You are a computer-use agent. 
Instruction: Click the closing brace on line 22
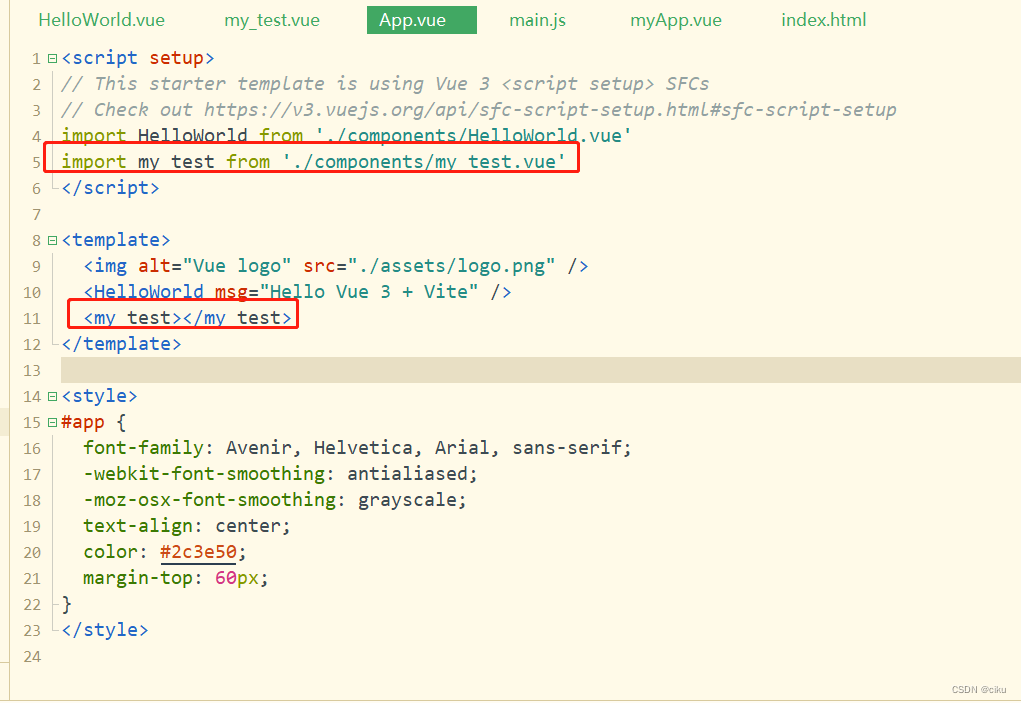point(66,604)
